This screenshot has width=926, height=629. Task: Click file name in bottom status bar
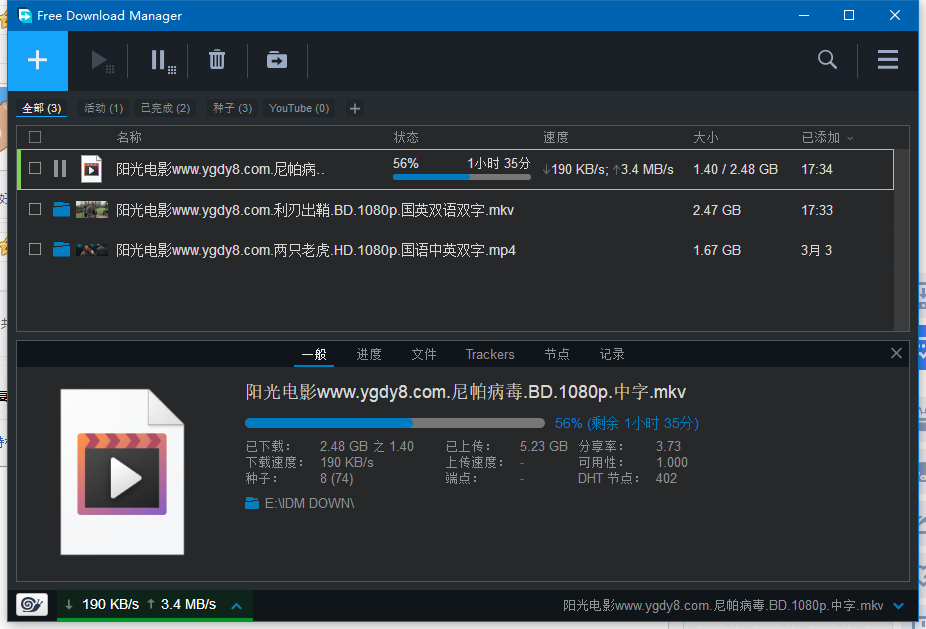coord(723,605)
